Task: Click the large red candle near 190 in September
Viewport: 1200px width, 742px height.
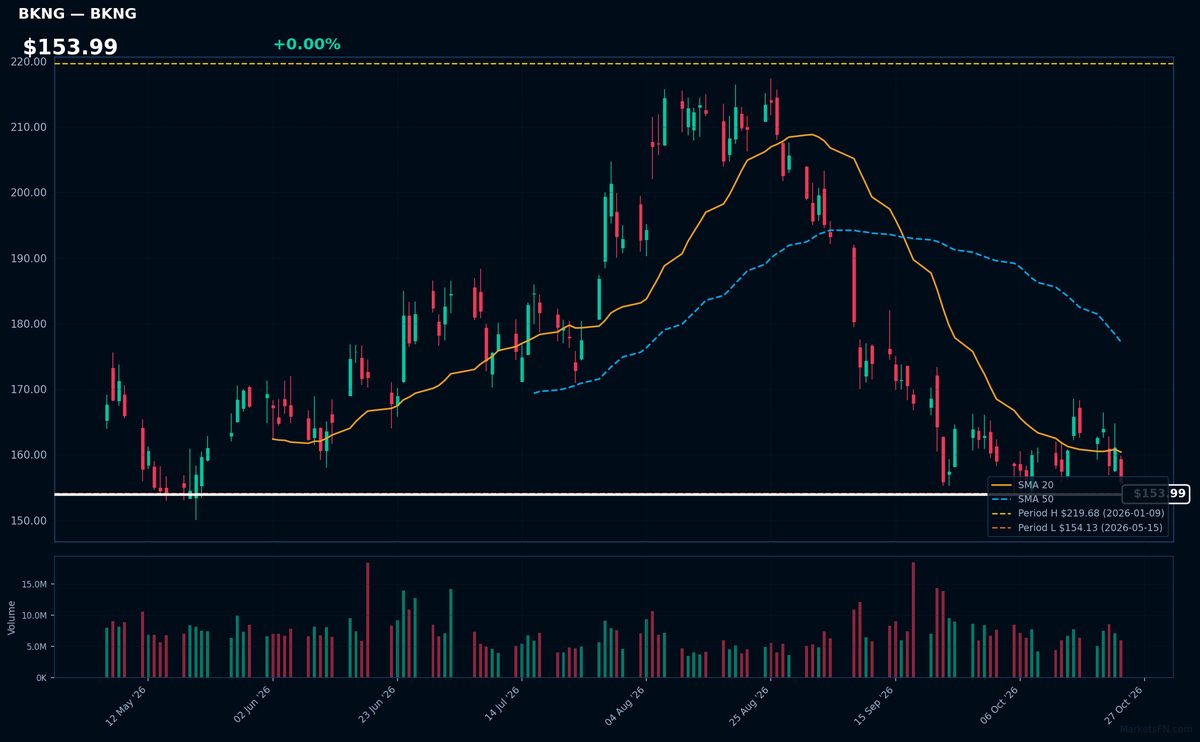Action: [x=854, y=286]
